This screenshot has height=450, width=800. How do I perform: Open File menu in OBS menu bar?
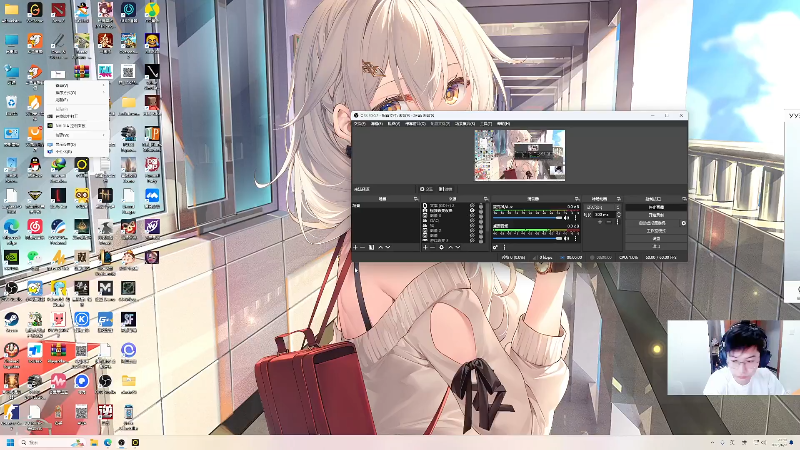pos(360,123)
